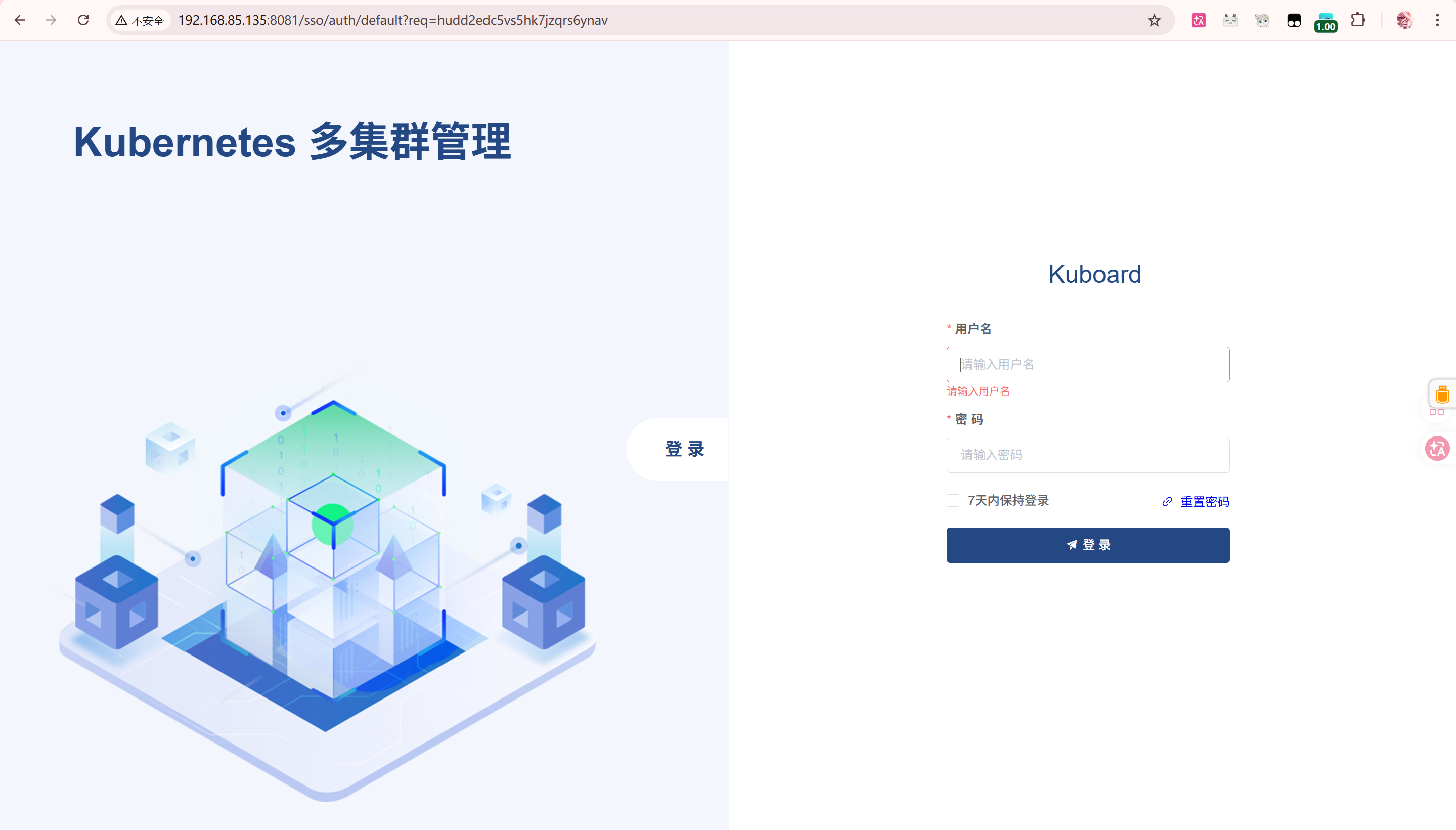The height and width of the screenshot is (830, 1456).
Task: Click the browser forward arrow
Action: 51,21
